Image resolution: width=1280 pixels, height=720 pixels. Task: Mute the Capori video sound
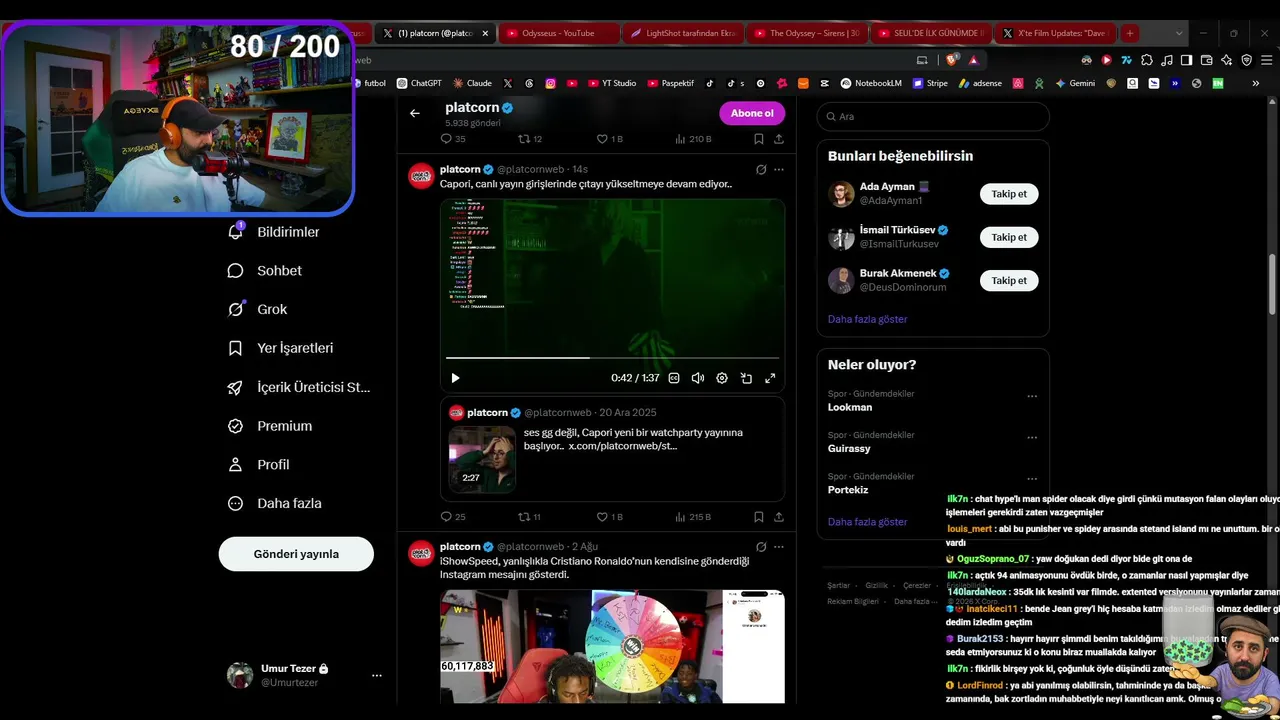coord(698,378)
